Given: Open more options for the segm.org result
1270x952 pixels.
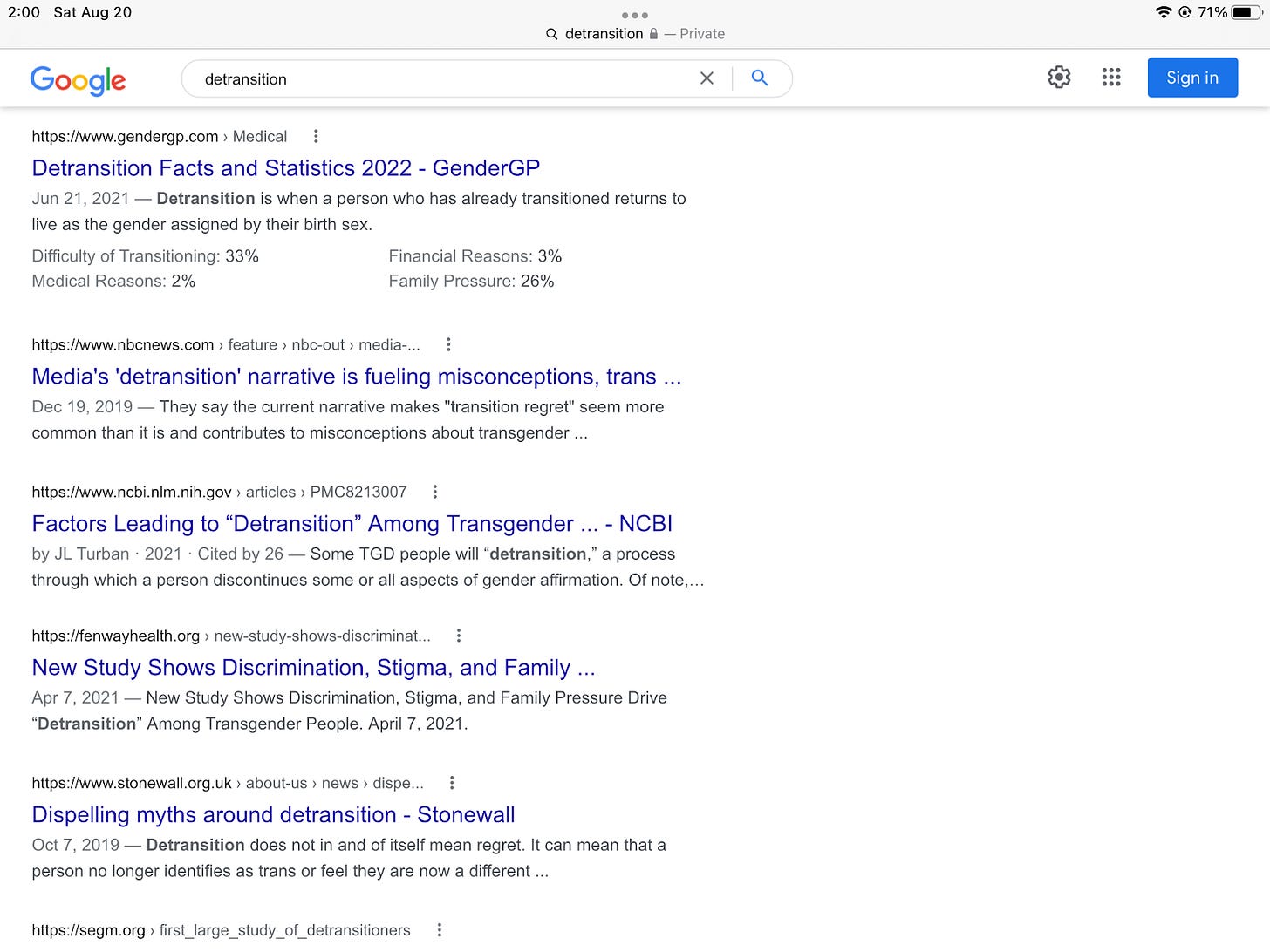Looking at the screenshot, I should (439, 930).
